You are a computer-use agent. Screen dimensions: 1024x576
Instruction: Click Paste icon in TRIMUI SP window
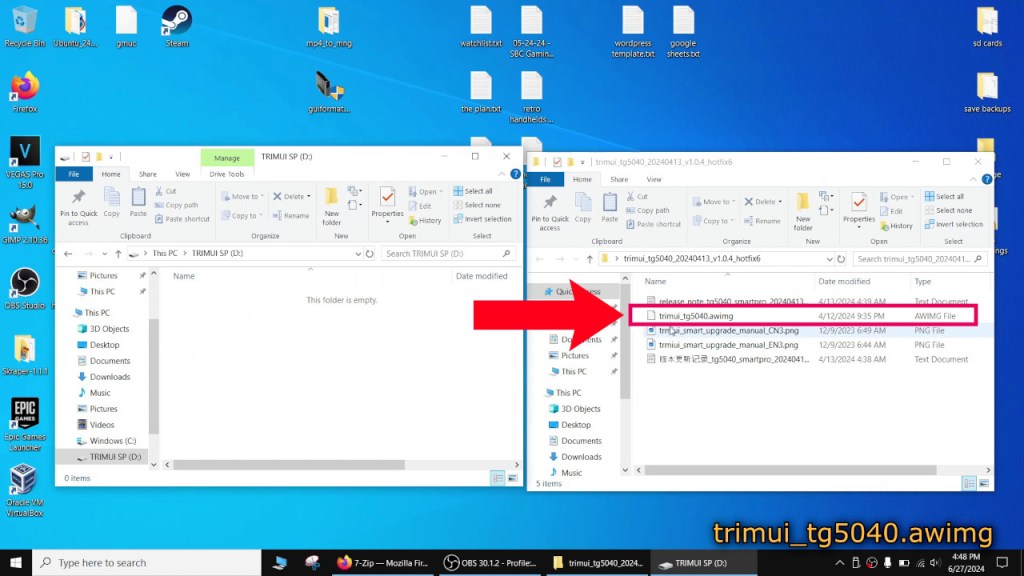pos(138,201)
